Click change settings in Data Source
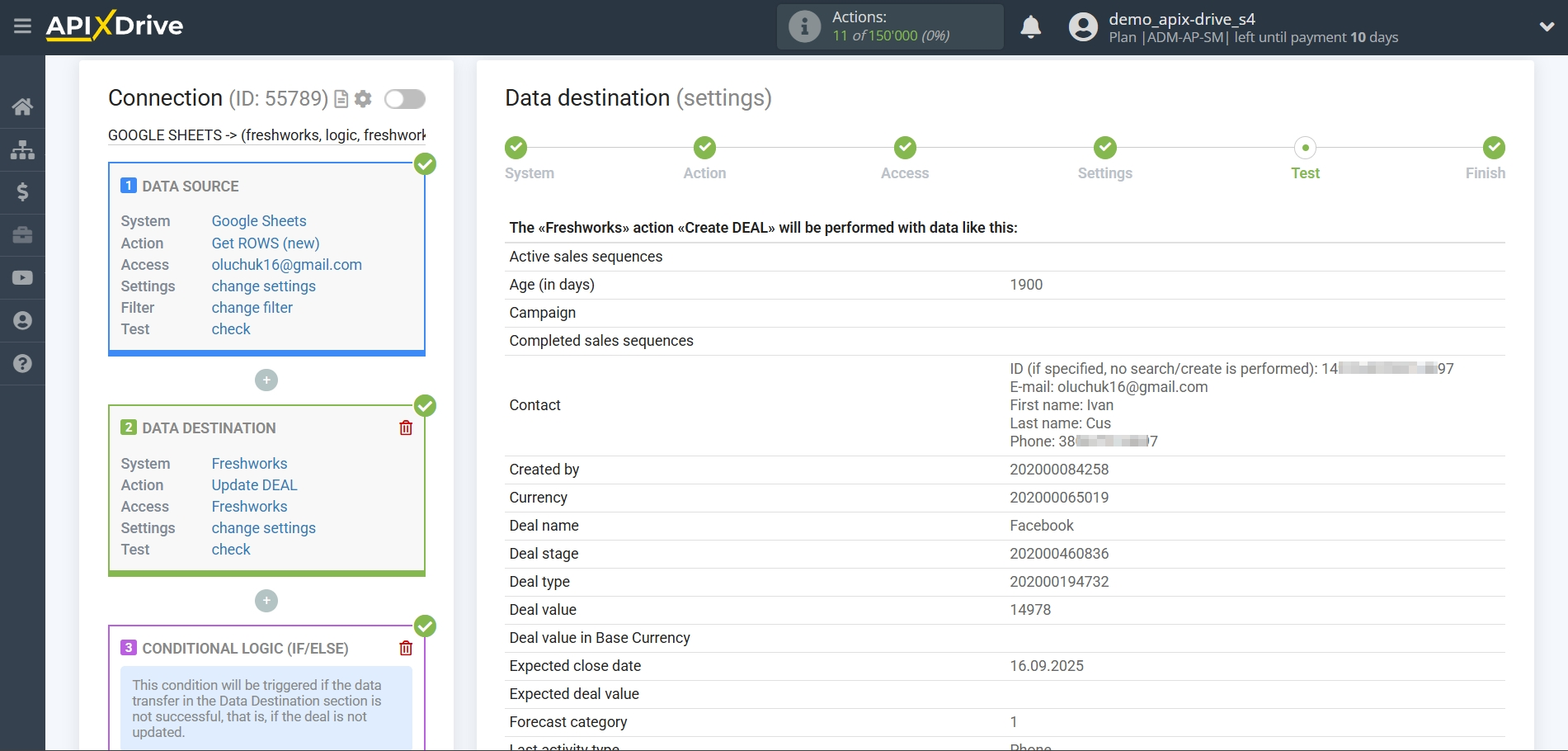1568x751 pixels. (264, 286)
